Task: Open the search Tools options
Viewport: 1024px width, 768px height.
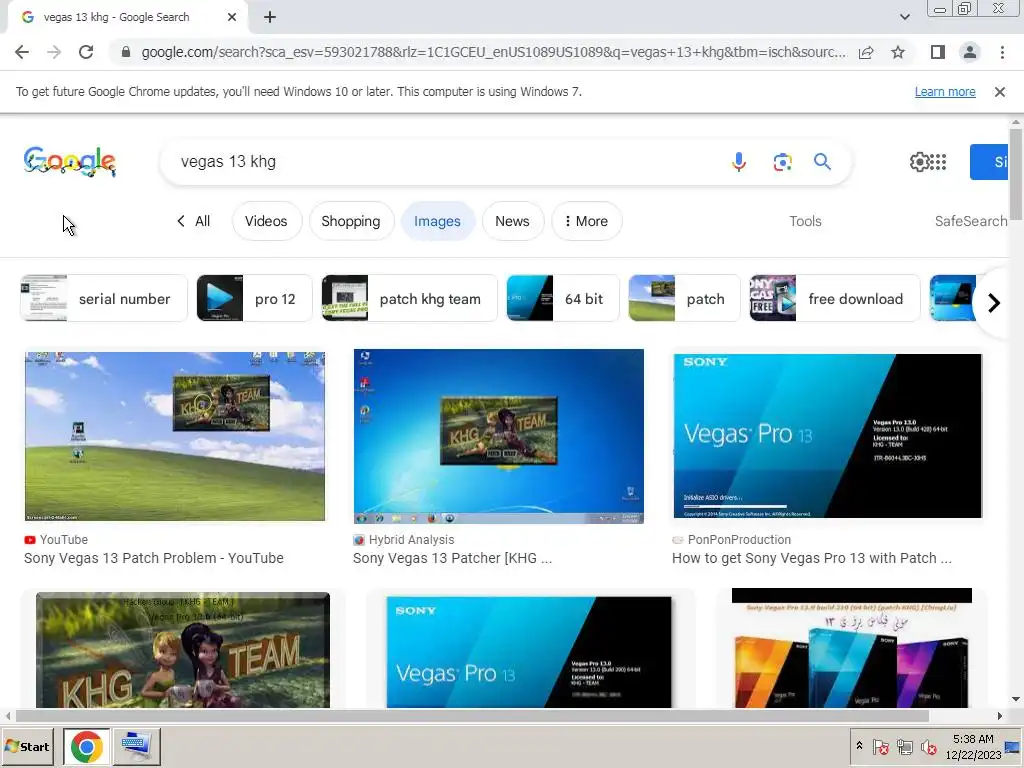Action: pyautogui.click(x=805, y=221)
